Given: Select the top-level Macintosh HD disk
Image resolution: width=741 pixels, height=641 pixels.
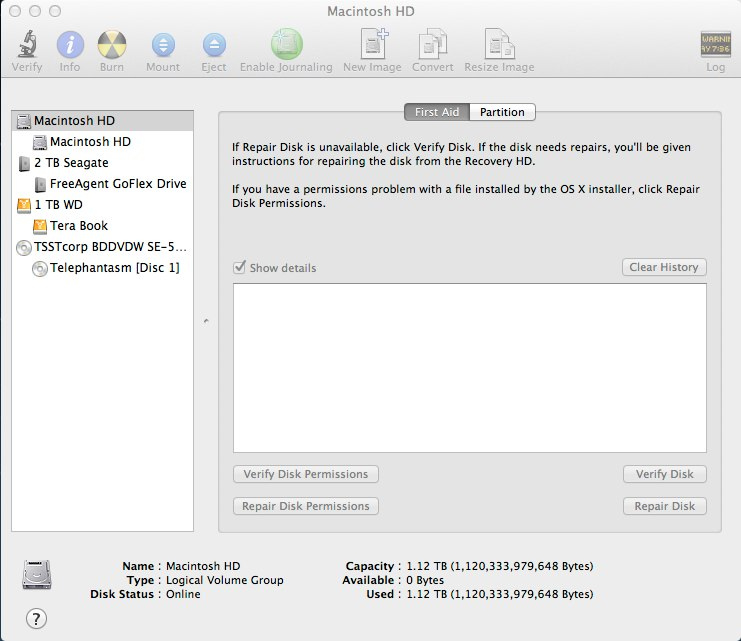Looking at the screenshot, I should point(103,121).
